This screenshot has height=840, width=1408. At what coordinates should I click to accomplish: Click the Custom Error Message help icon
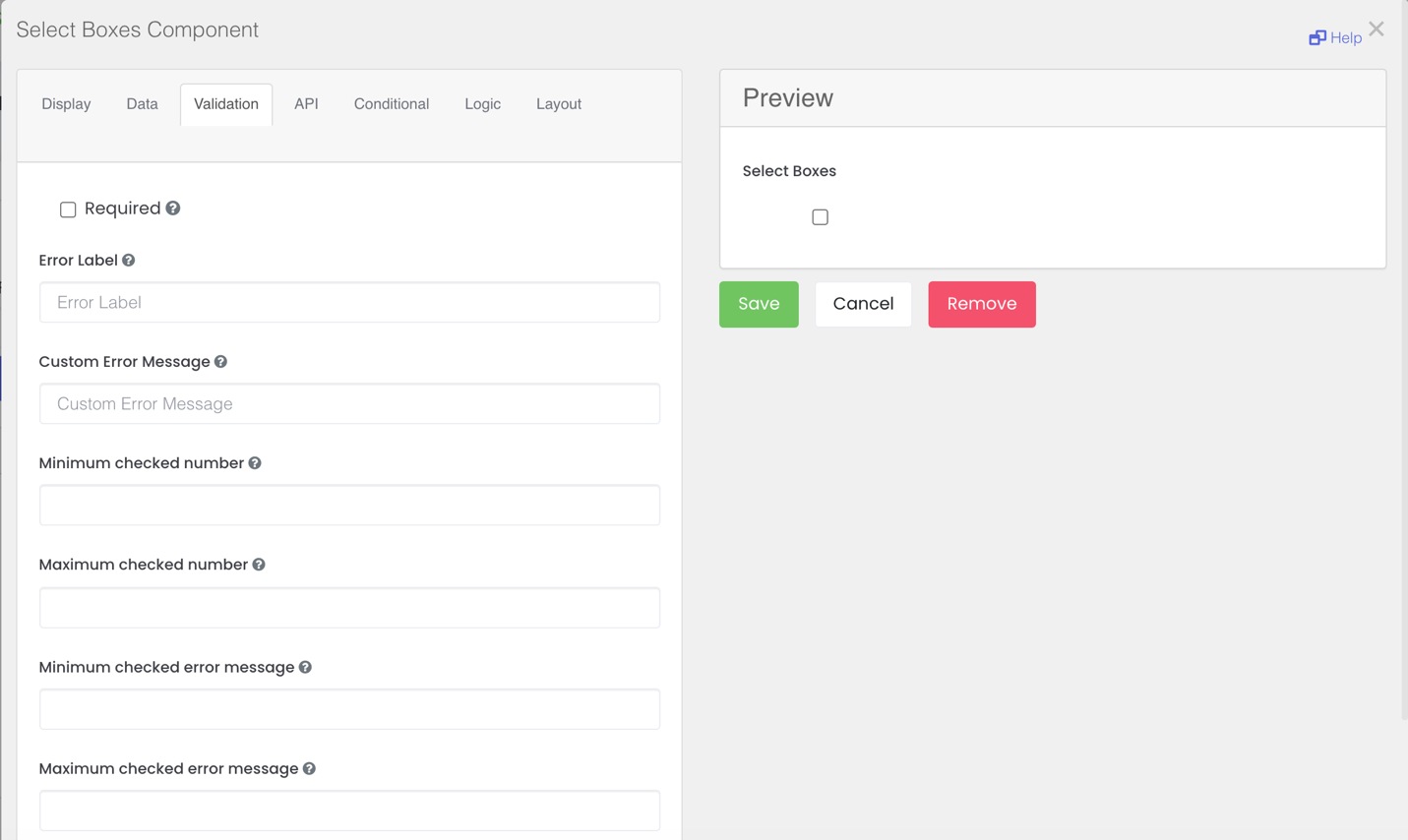tap(221, 362)
